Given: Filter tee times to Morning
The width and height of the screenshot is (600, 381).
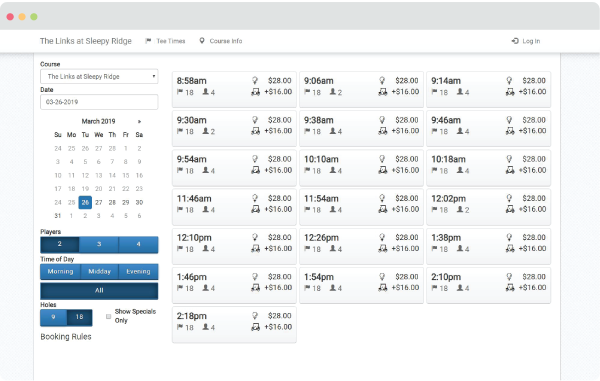Looking at the screenshot, I should pyautogui.click(x=60, y=272).
